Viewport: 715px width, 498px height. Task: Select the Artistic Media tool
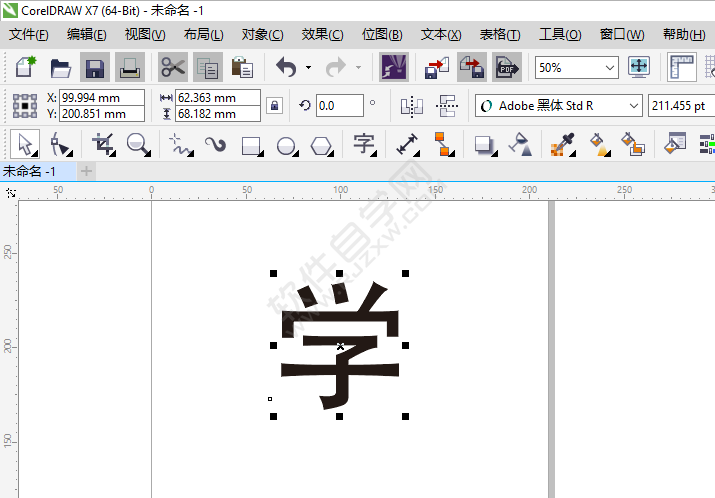point(216,145)
